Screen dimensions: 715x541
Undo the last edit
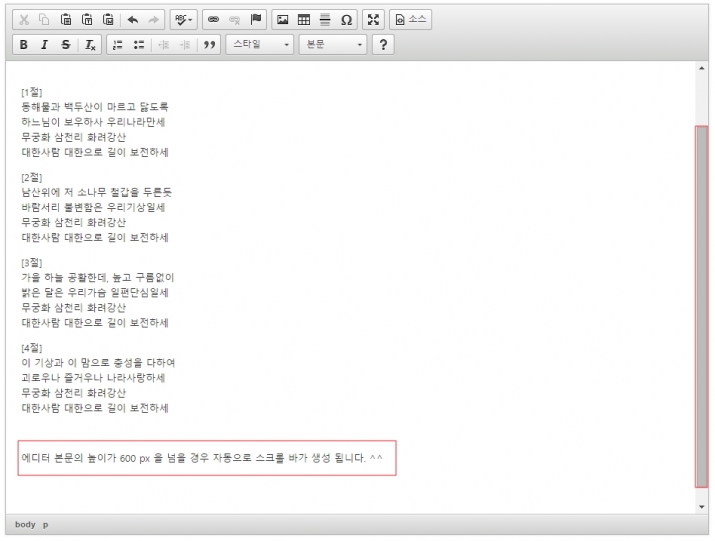[x=133, y=20]
